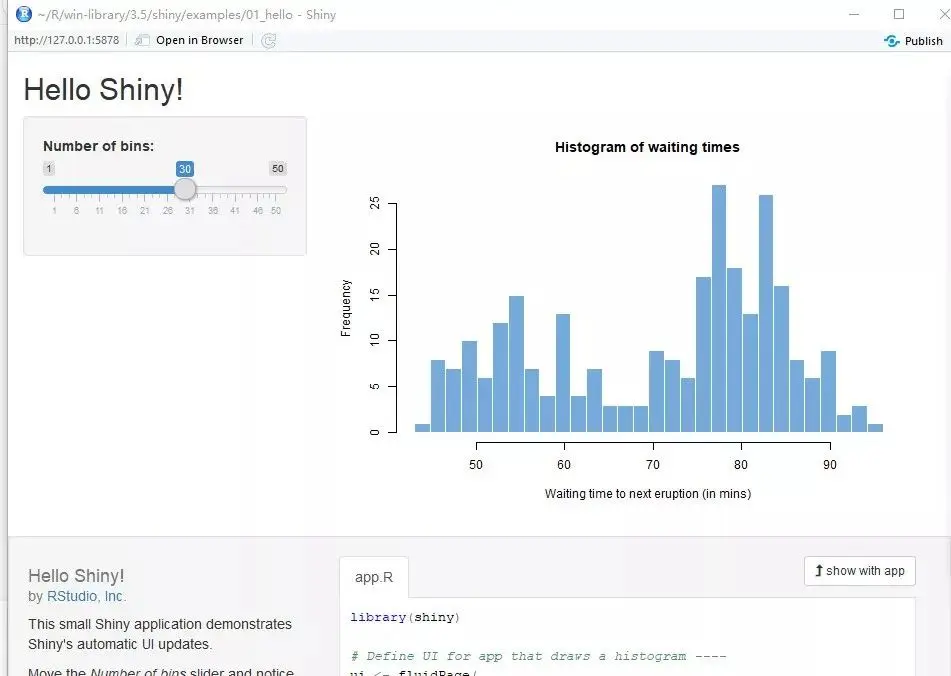Click the slider maximum label 50
Screen dimensions: 951x676
click(x=277, y=169)
